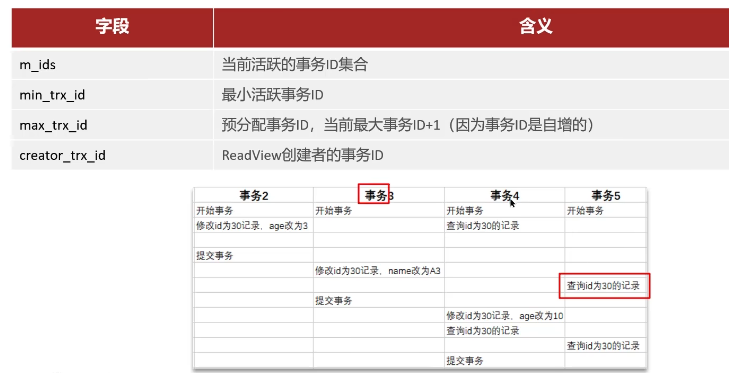Select 提交事务 in the 事务2 column
The image size is (729, 373).
[x=215, y=256]
